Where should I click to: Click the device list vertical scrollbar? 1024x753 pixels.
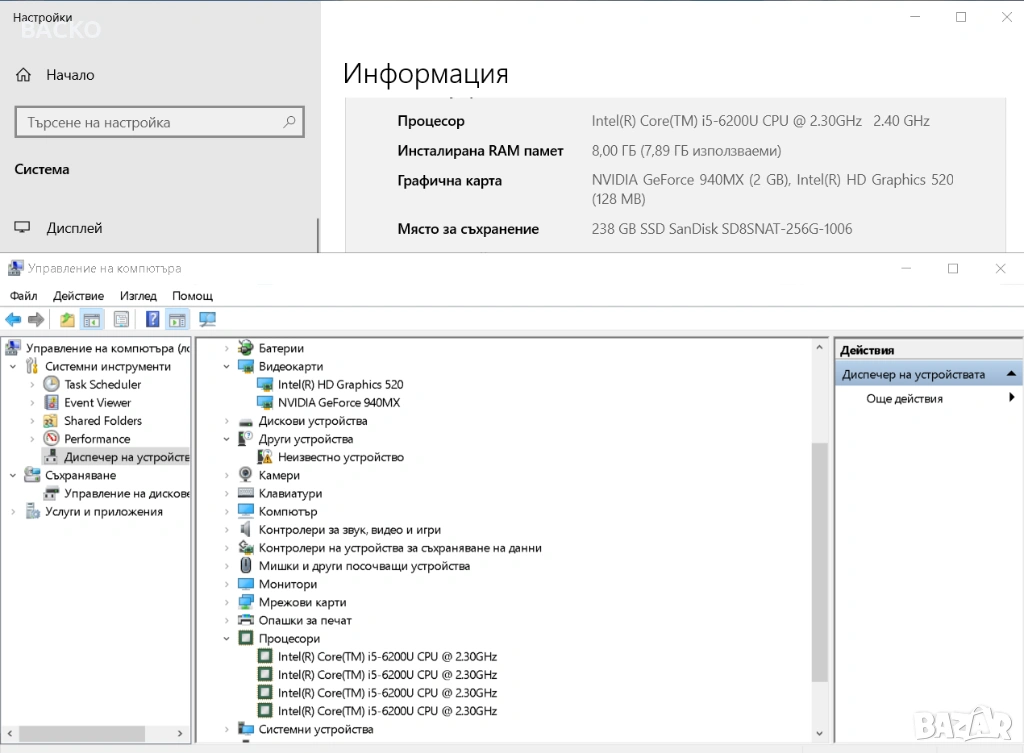click(x=820, y=560)
